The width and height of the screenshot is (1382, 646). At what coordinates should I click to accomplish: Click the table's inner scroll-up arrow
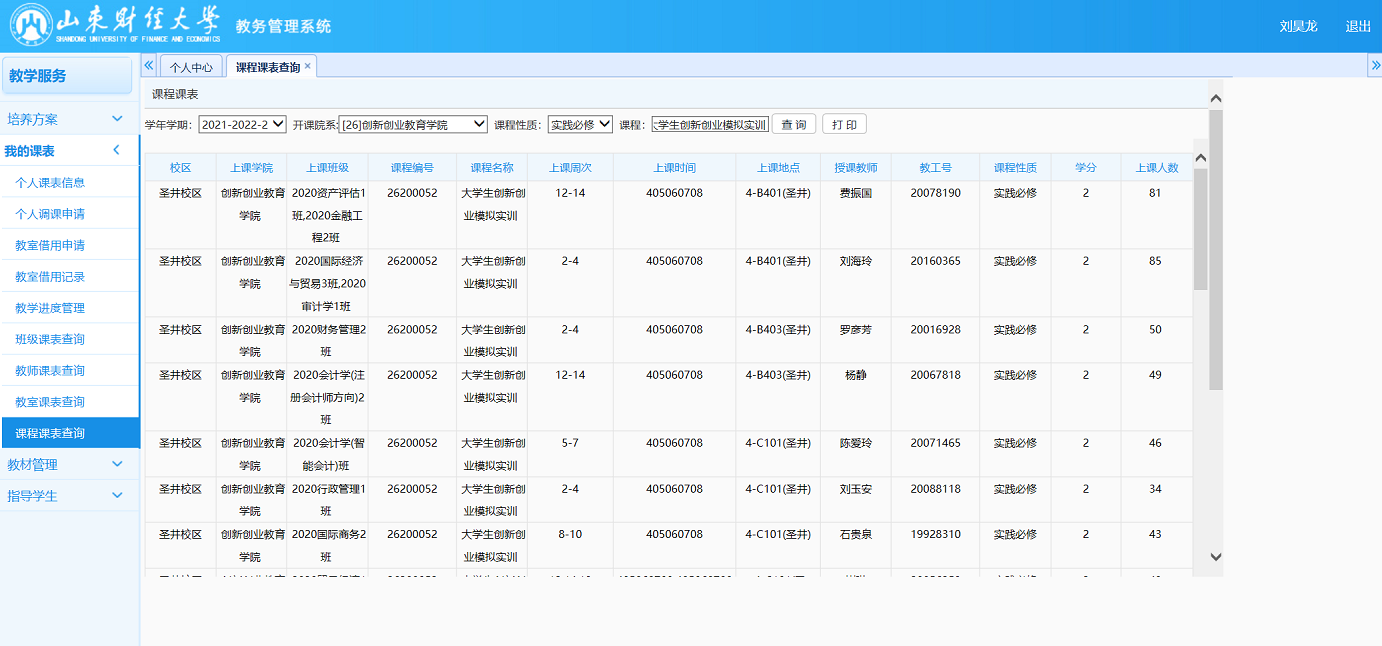point(1200,159)
